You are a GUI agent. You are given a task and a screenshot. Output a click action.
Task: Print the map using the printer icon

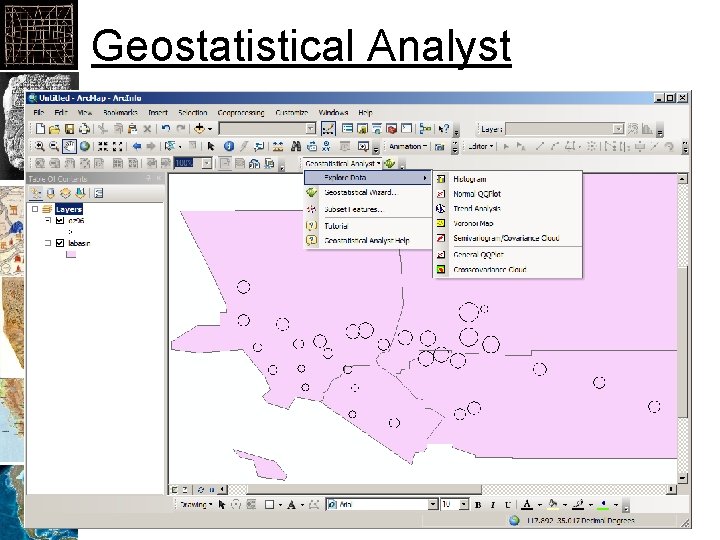tap(84, 129)
